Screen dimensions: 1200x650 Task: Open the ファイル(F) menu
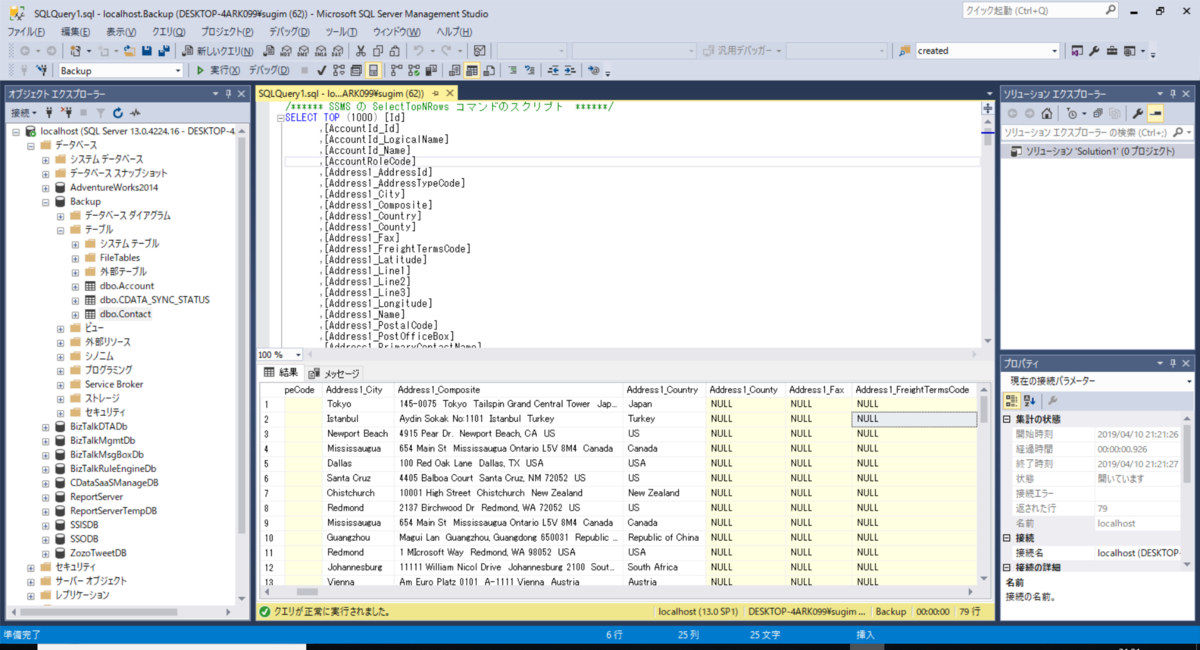[27, 32]
